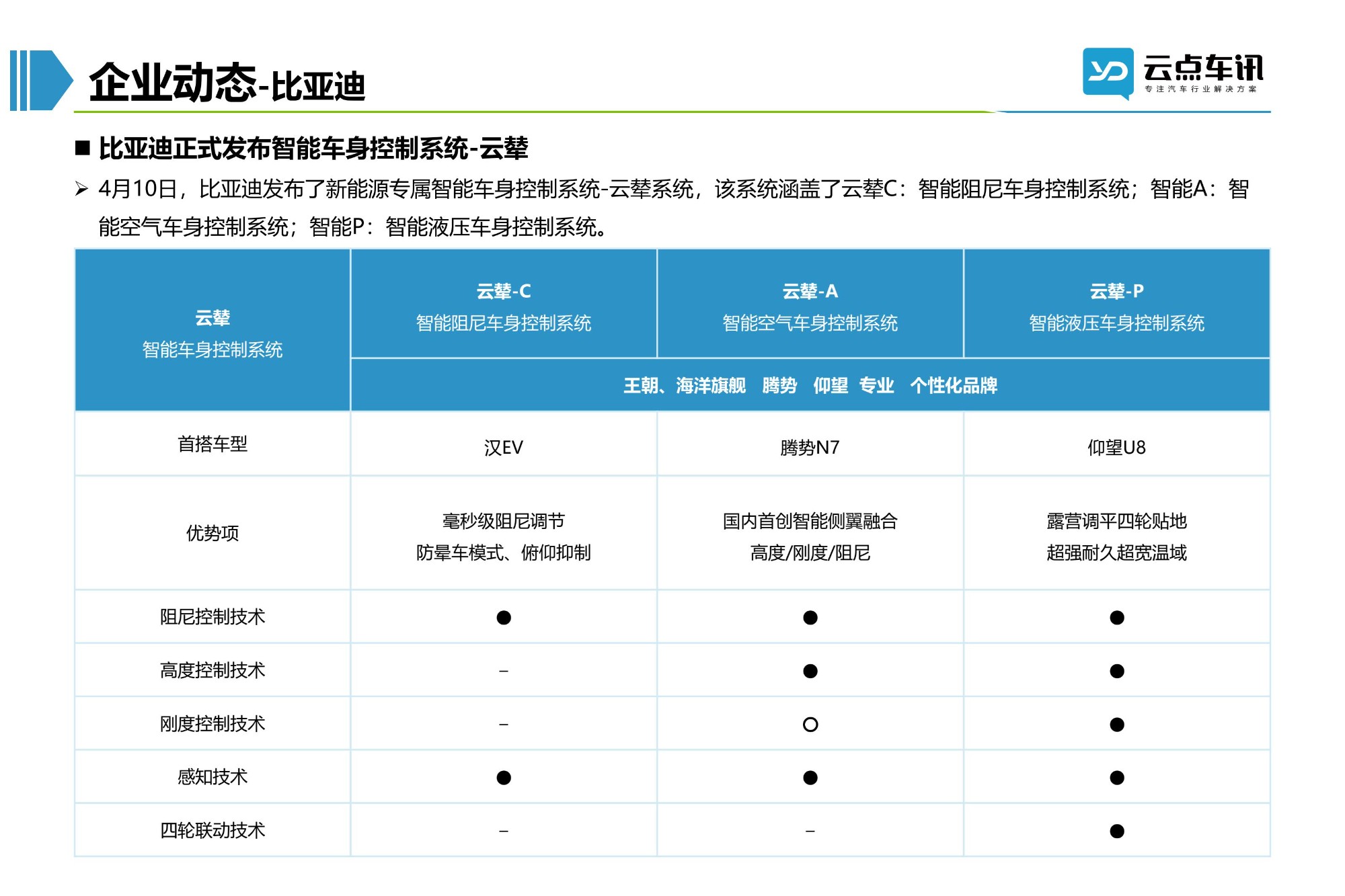1345x896 pixels.
Task: Click the filled dot for 刚度控制技术 under 云辇-P
Action: click(1117, 725)
